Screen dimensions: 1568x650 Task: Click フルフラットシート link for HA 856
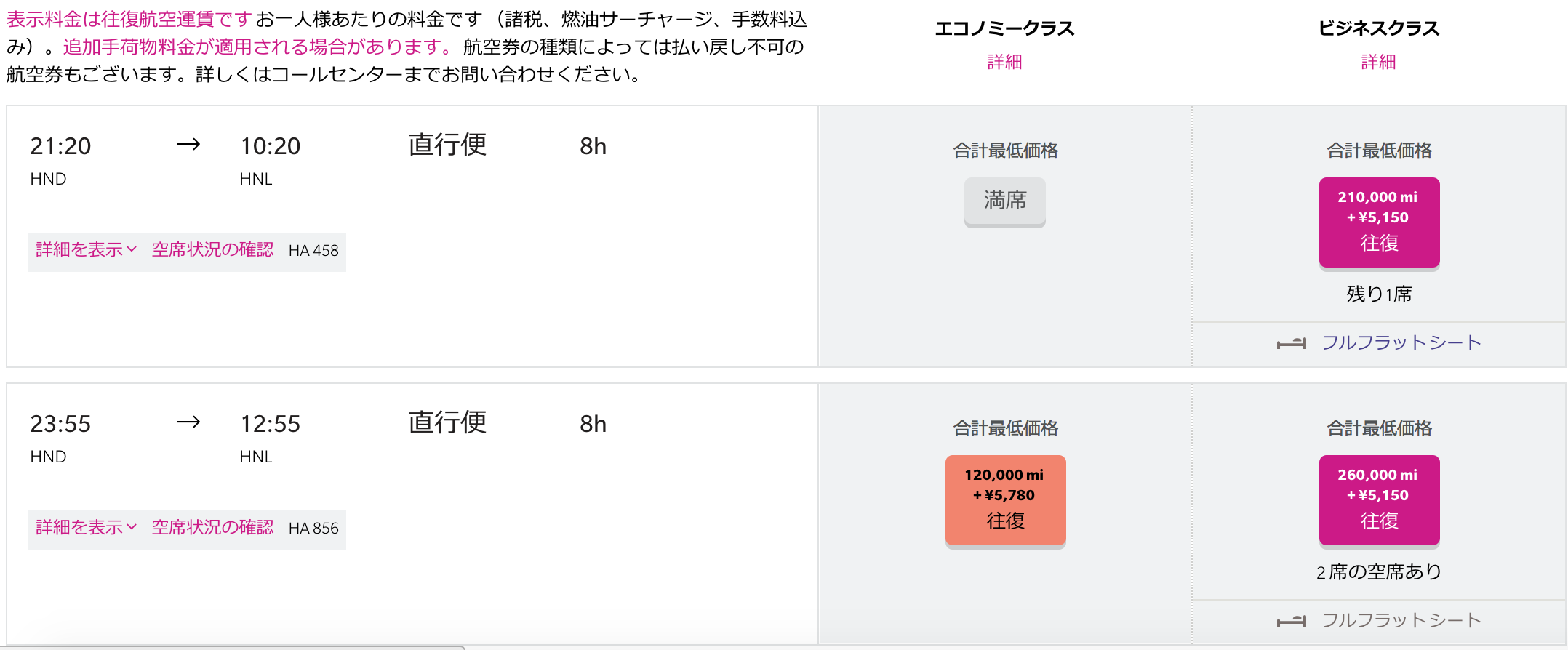[x=1401, y=620]
